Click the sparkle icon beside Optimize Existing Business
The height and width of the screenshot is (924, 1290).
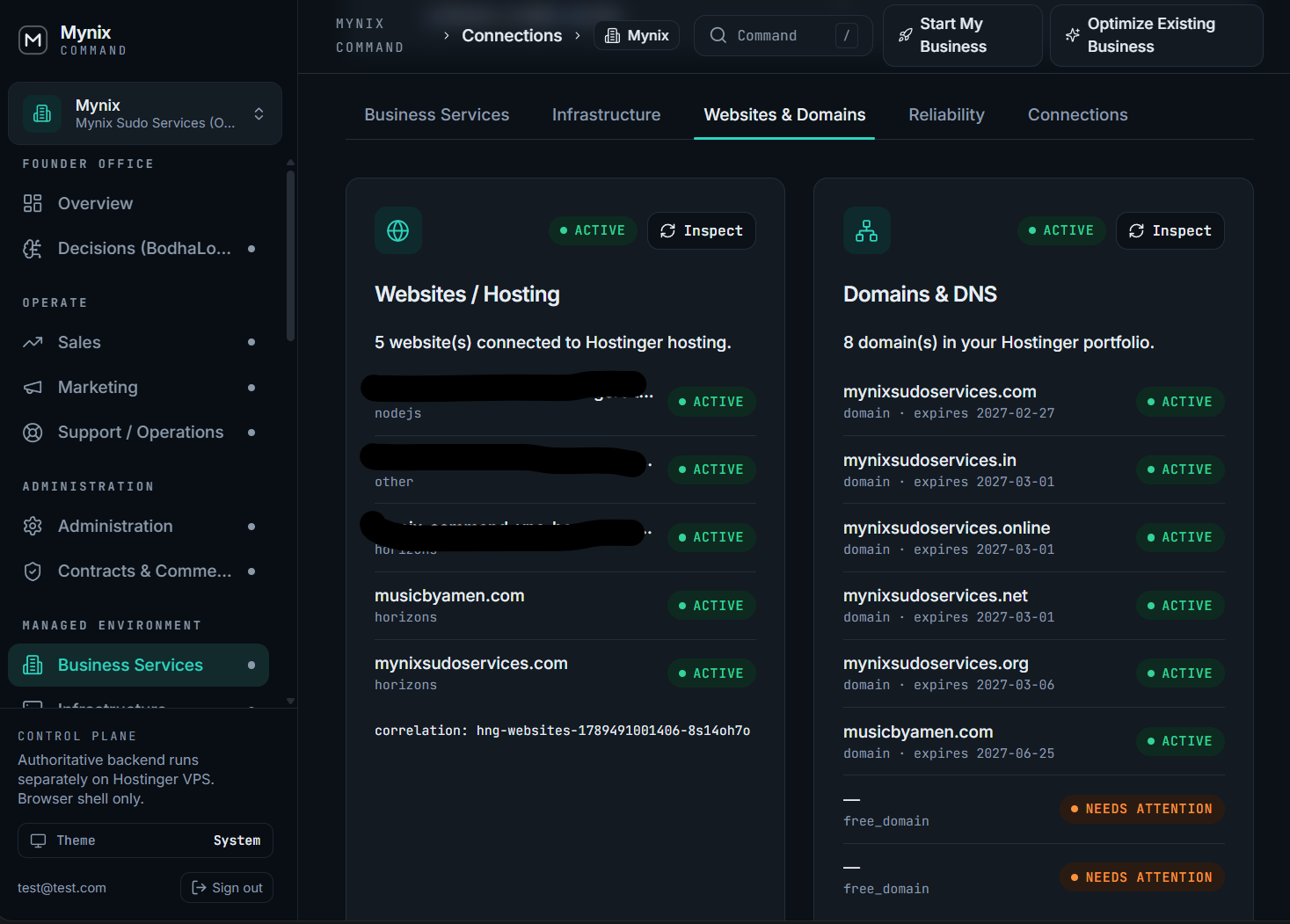(x=1073, y=35)
